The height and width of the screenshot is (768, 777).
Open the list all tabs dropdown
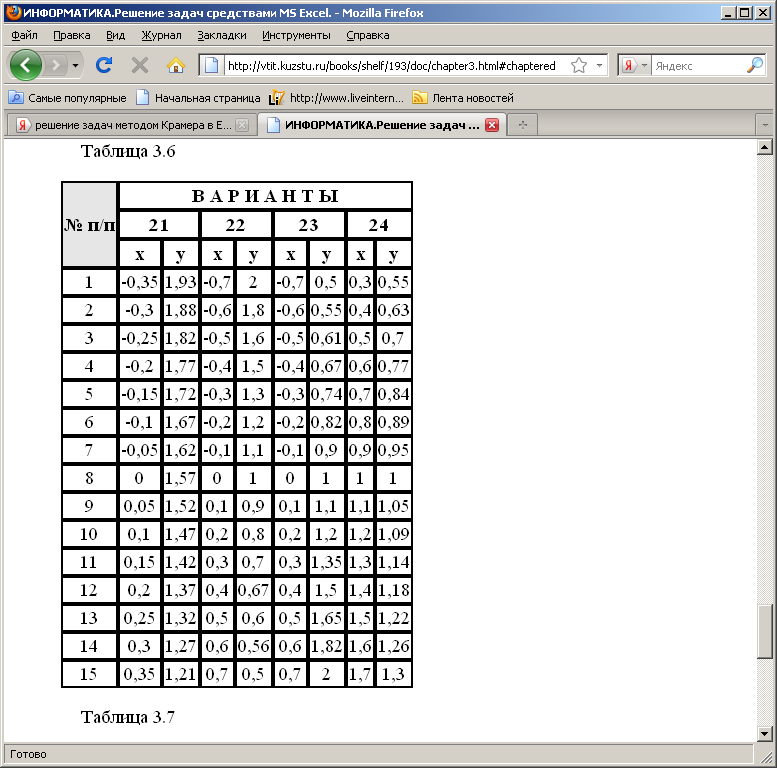coord(765,125)
